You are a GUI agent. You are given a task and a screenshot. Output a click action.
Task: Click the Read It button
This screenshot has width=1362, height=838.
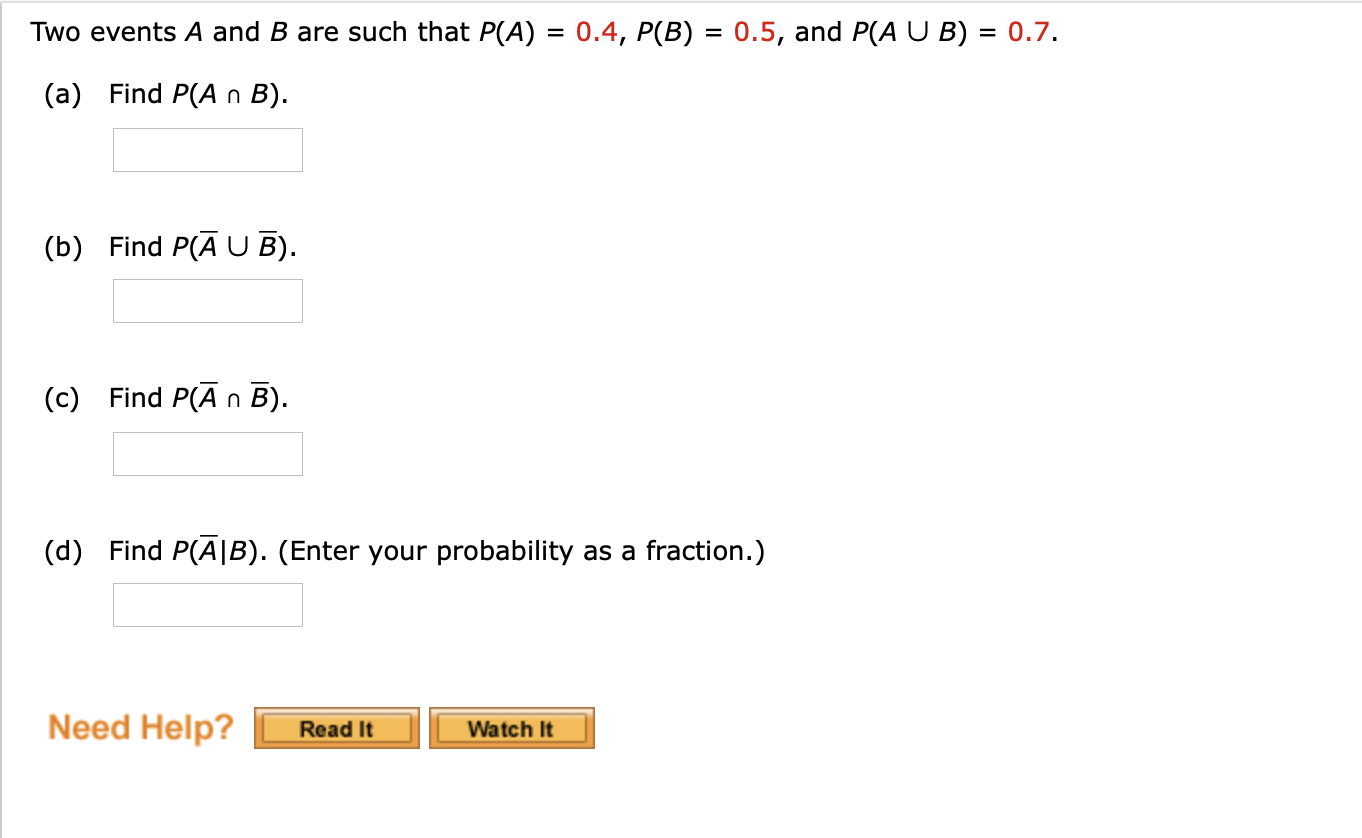click(x=336, y=728)
